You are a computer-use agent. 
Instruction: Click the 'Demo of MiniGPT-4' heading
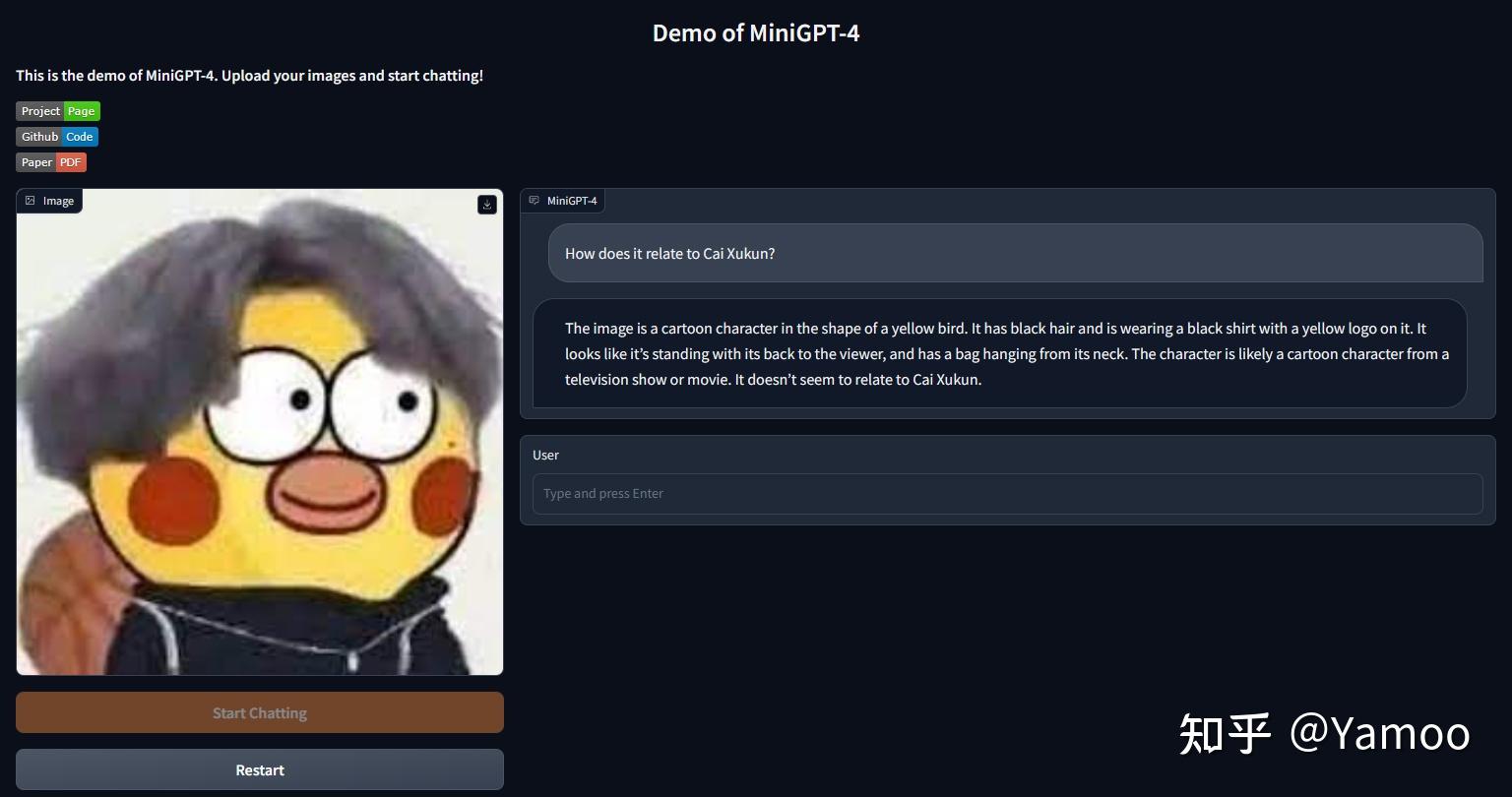756,32
